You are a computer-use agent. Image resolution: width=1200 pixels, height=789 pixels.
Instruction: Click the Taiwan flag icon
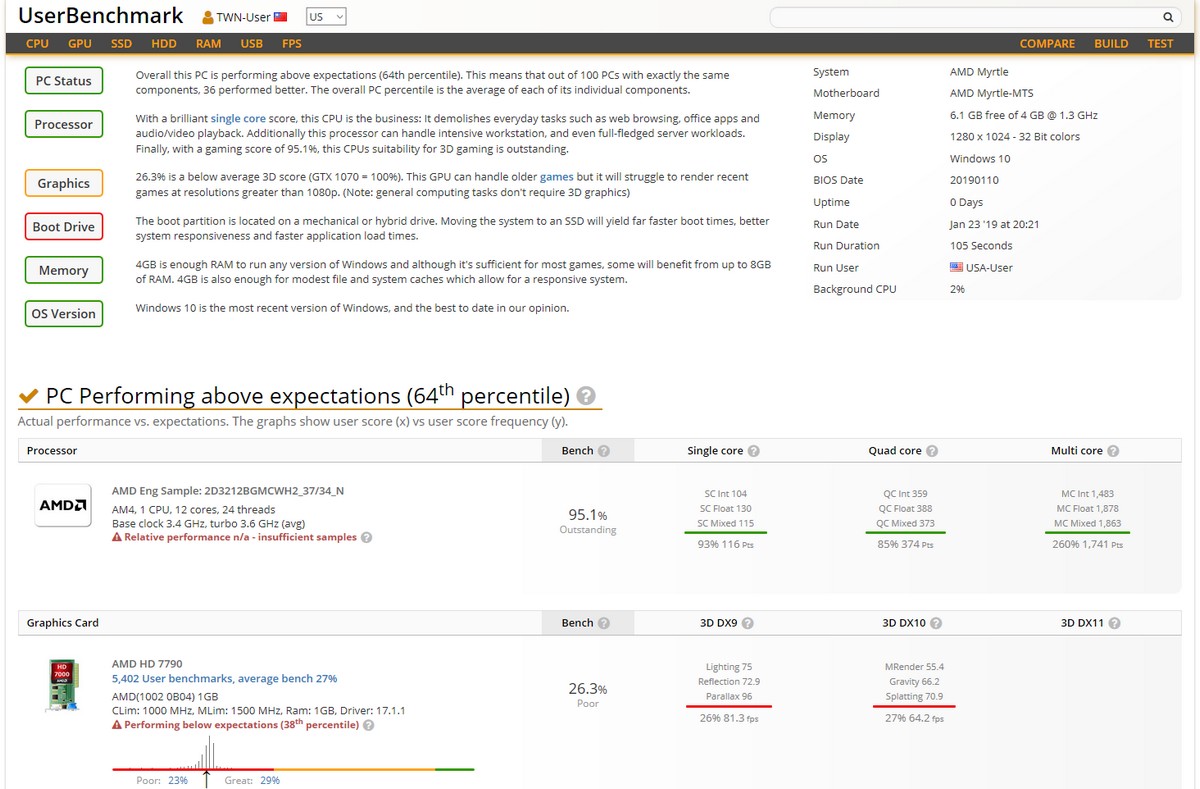(280, 17)
